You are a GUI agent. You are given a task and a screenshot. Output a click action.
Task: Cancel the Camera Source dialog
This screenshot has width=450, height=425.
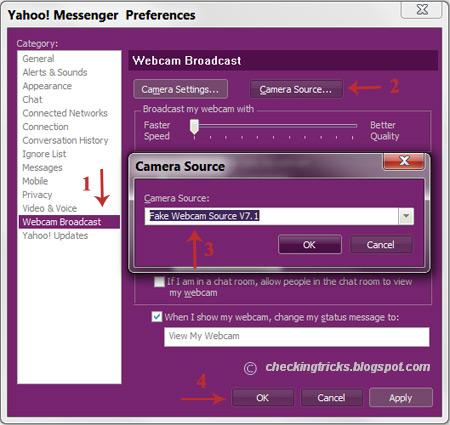(x=381, y=245)
